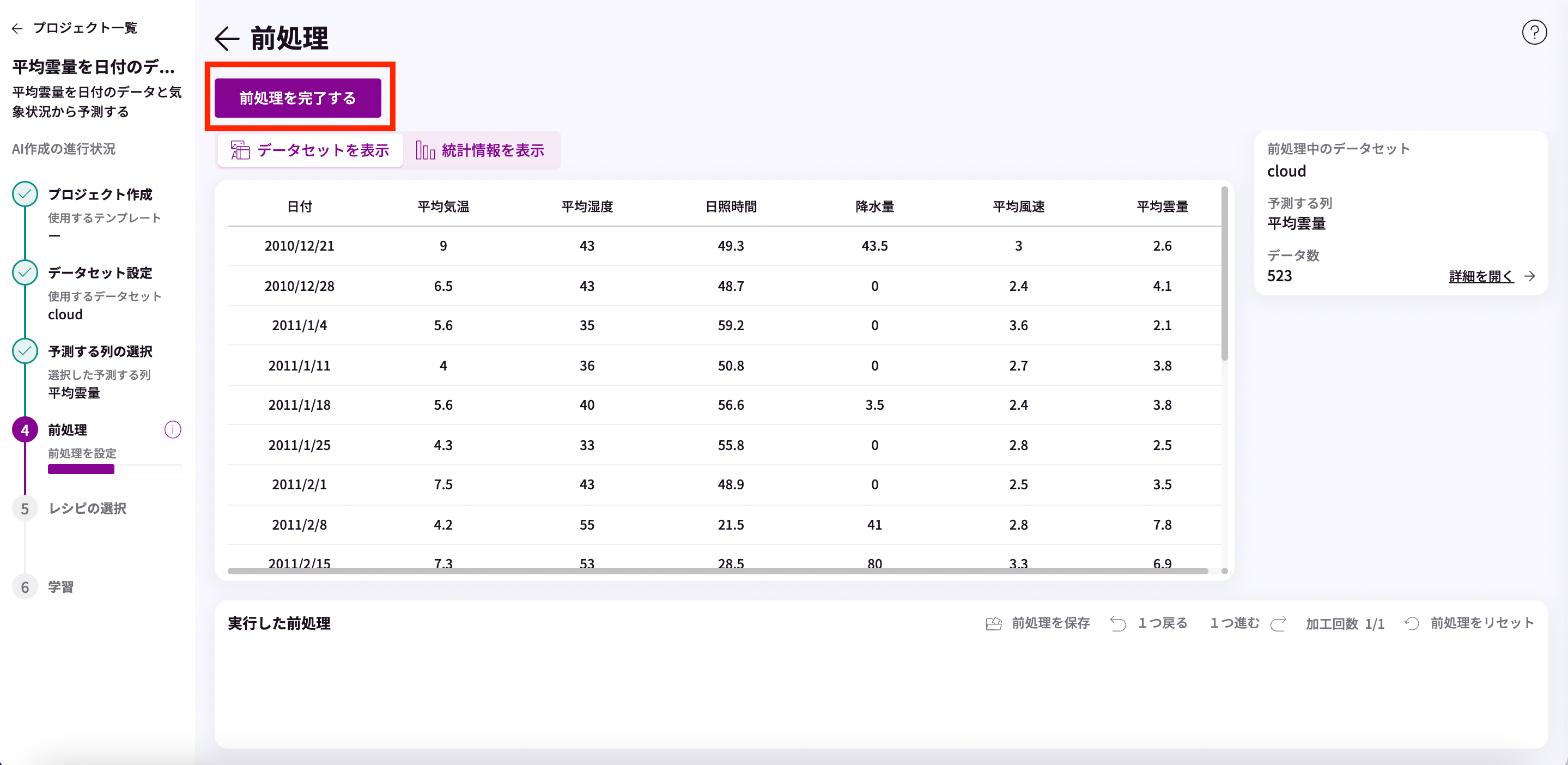Click the 平均風速 column header
This screenshot has height=765, width=1568.
pyautogui.click(x=1018, y=207)
